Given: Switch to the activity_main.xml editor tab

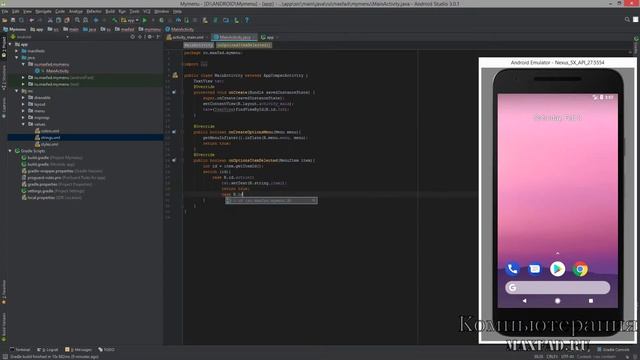Looking at the screenshot, I should pyautogui.click(x=188, y=37).
